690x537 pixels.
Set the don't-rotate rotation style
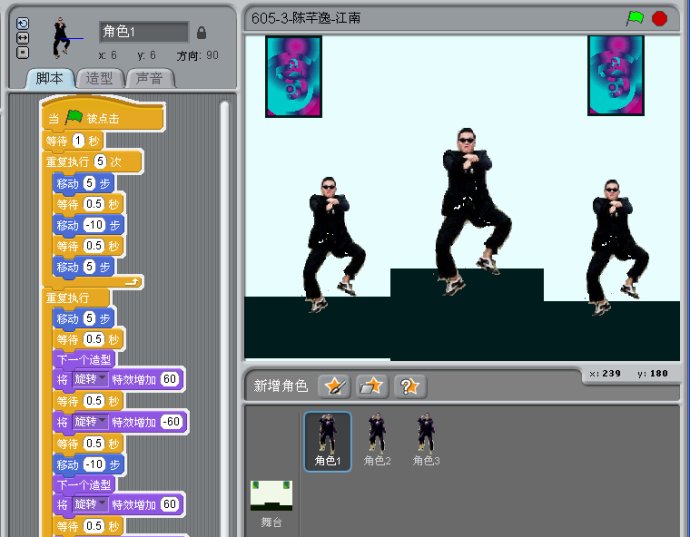(23, 52)
